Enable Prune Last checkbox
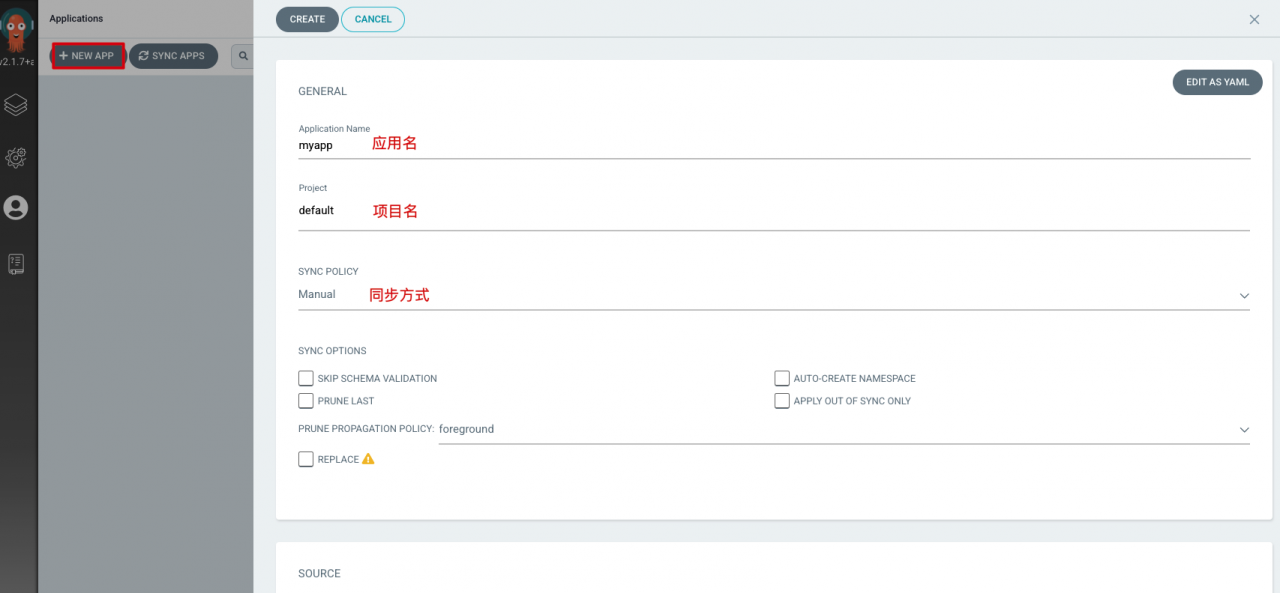 click(x=306, y=400)
